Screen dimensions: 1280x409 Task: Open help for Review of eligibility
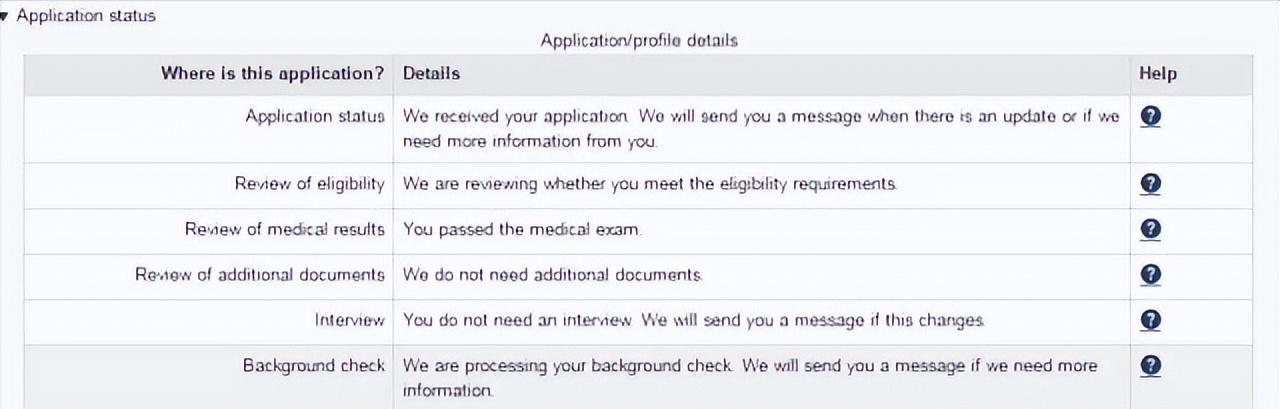click(1150, 184)
